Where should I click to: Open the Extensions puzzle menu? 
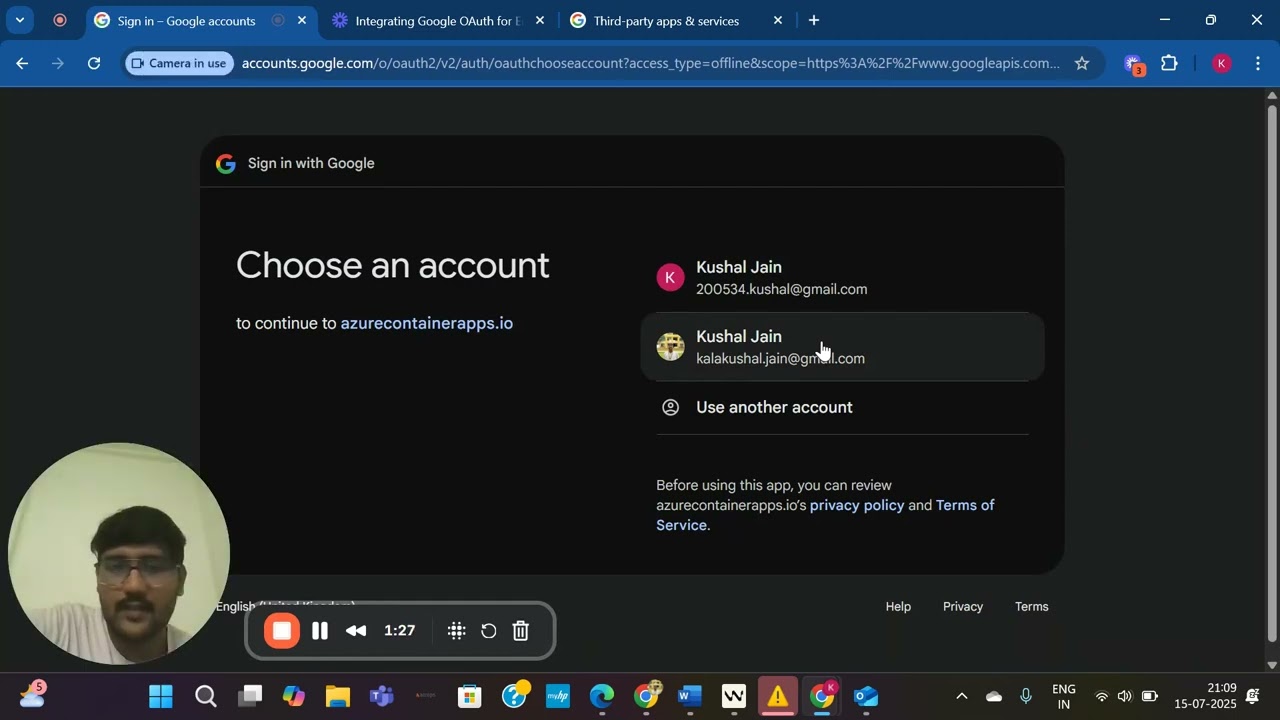pyautogui.click(x=1169, y=63)
